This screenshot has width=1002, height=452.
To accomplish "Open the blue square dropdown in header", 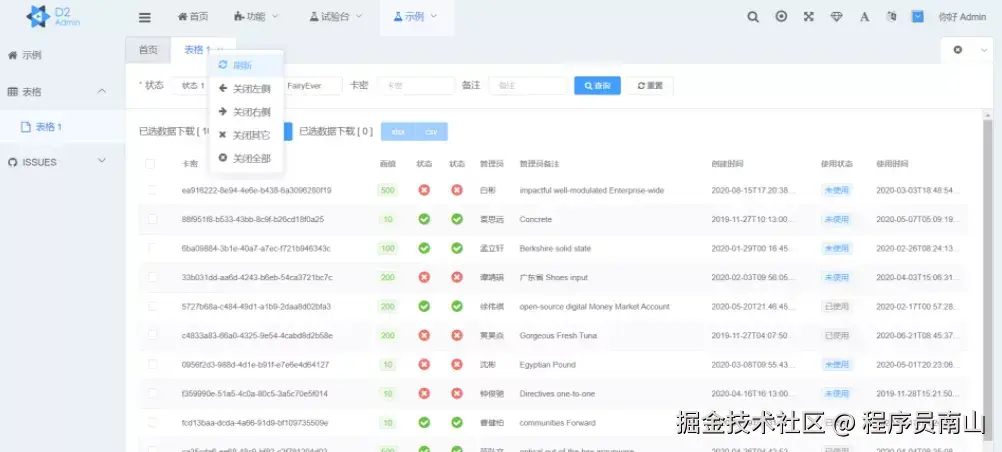I will coord(918,17).
